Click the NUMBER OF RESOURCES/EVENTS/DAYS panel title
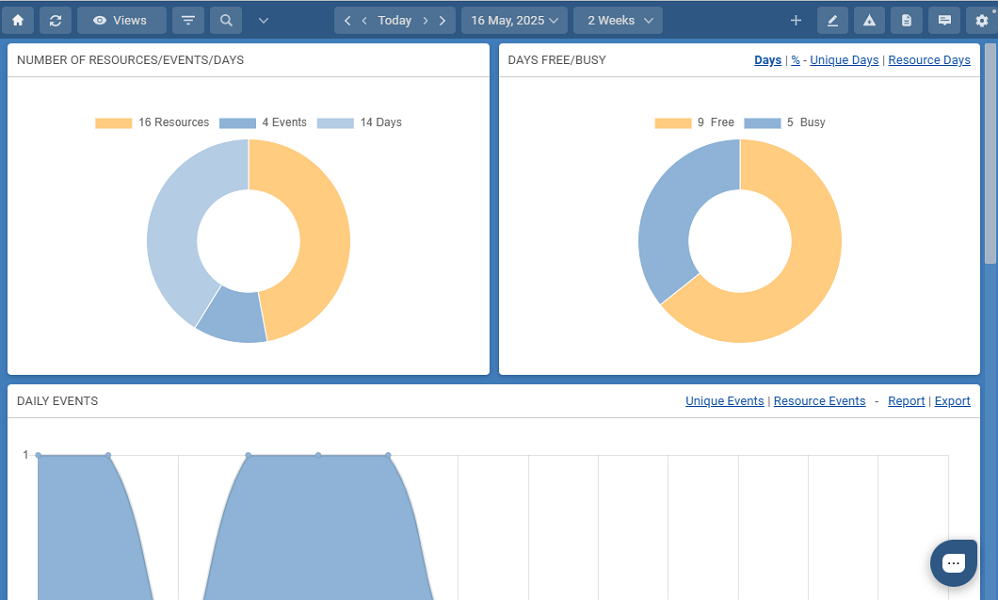Screen dimensions: 998x600 [130, 60]
